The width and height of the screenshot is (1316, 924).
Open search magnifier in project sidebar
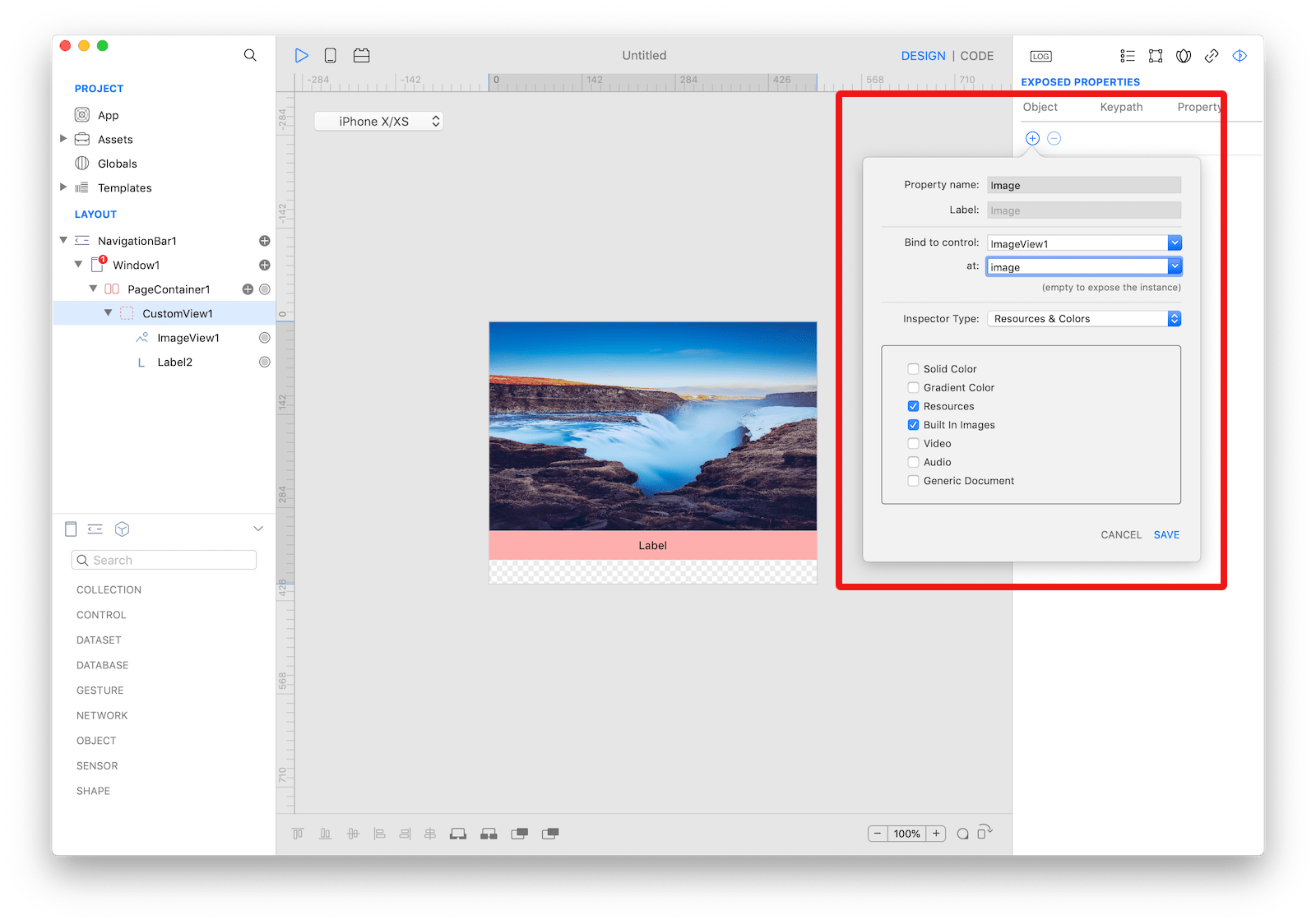coord(250,55)
